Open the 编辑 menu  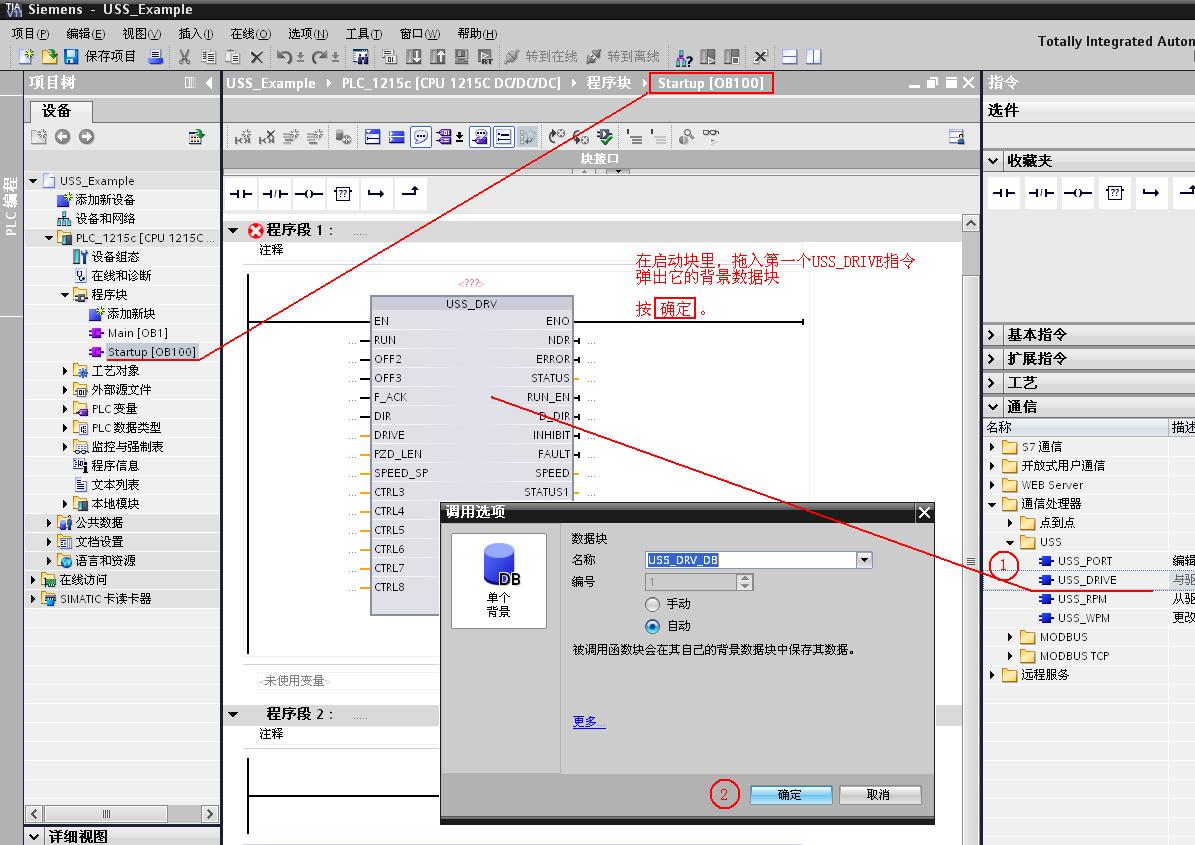point(85,34)
